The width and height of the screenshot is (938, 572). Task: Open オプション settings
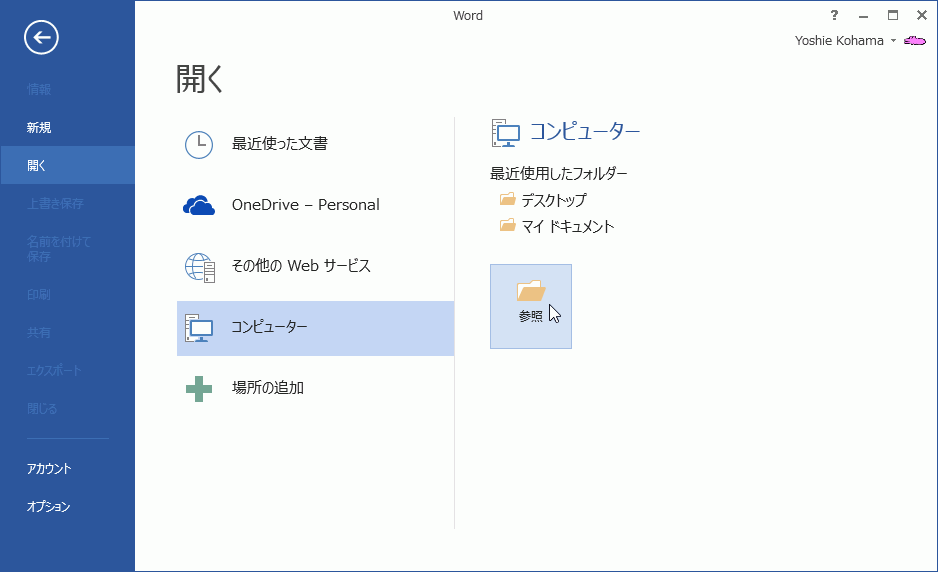pyautogui.click(x=49, y=506)
